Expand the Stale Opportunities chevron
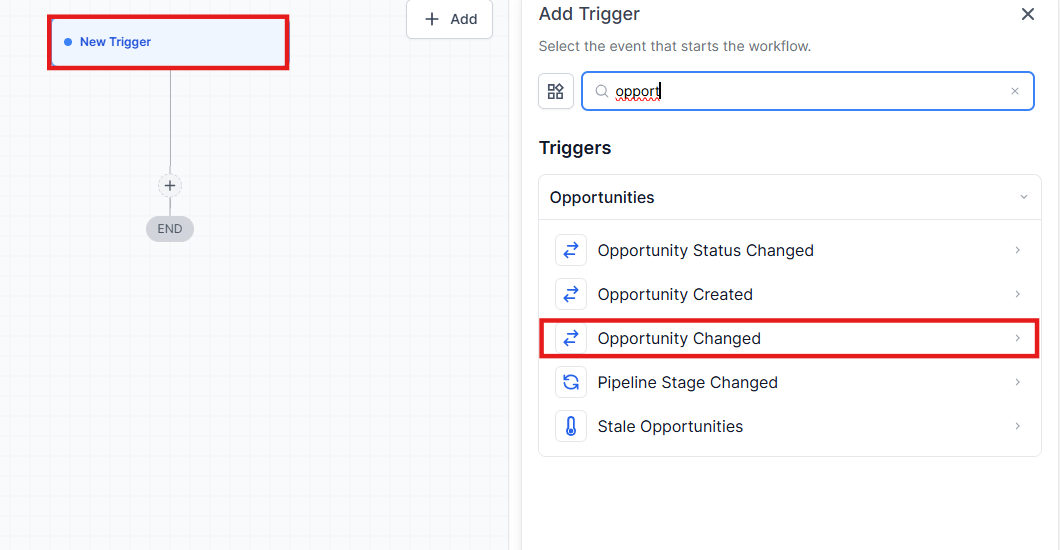 tap(1018, 427)
